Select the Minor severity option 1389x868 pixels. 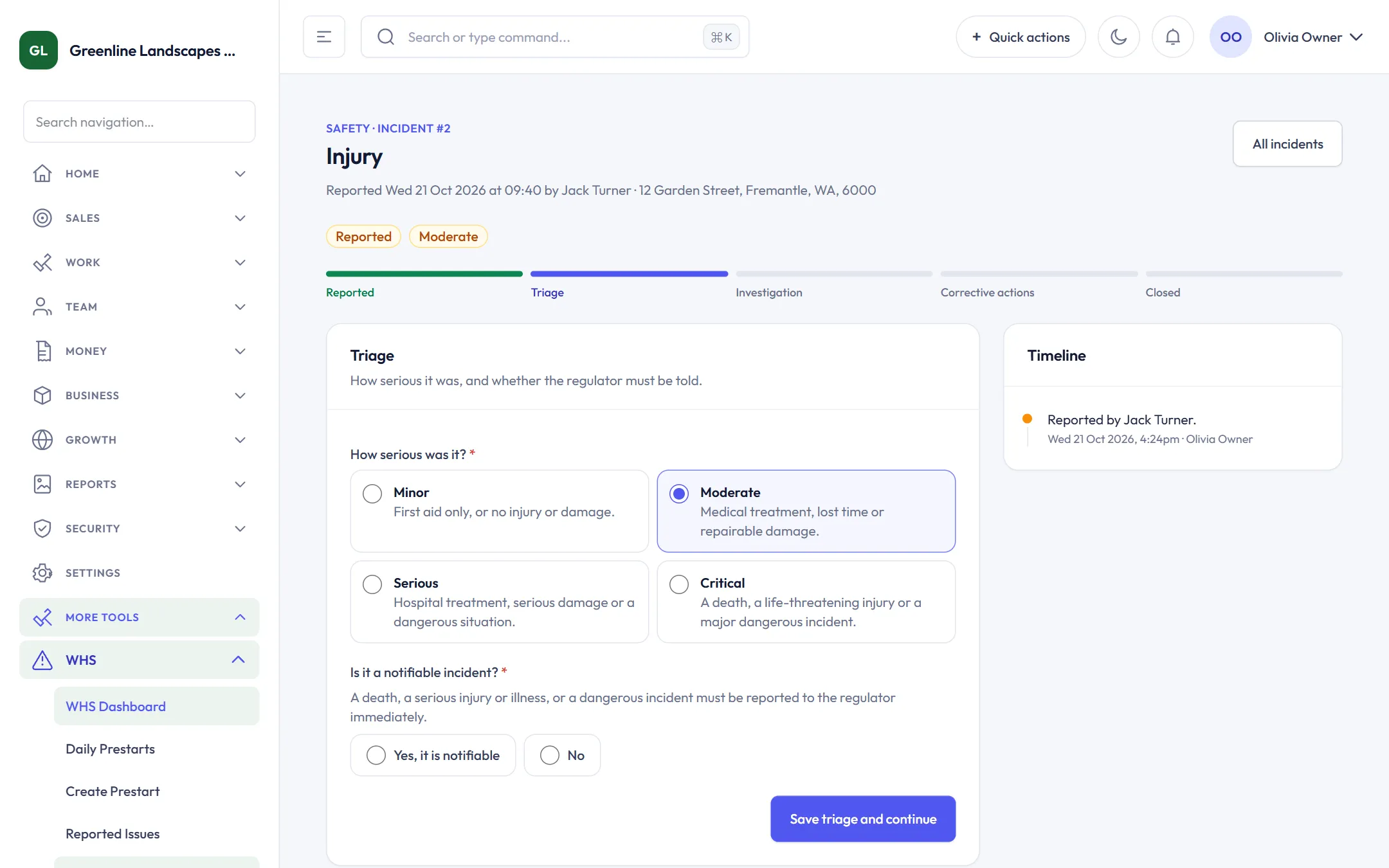[x=499, y=511]
